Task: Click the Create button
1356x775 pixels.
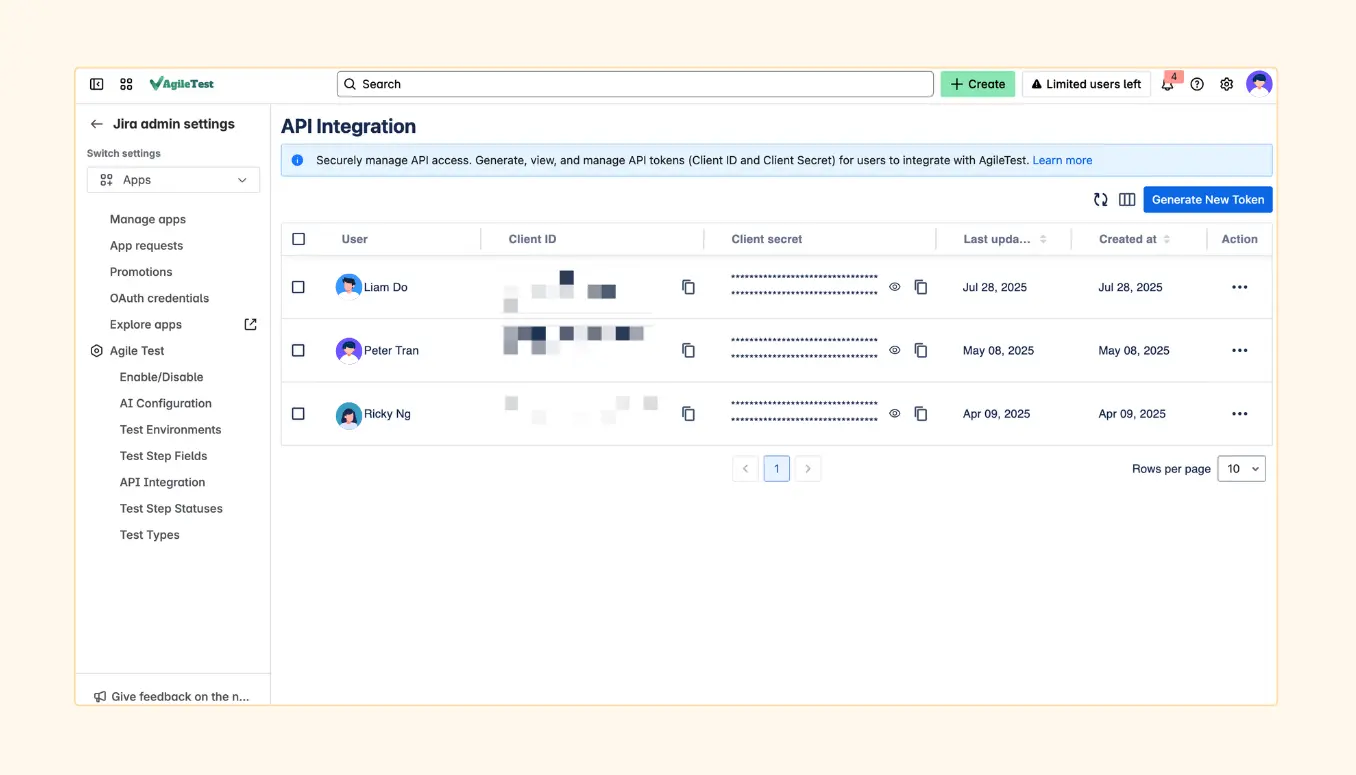Action: click(978, 84)
